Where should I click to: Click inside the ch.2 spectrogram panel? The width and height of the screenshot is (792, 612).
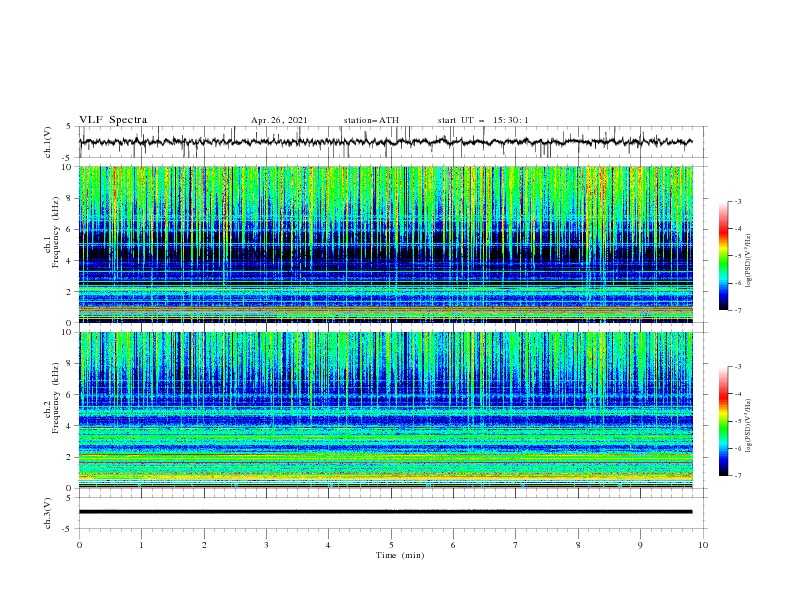point(386,410)
